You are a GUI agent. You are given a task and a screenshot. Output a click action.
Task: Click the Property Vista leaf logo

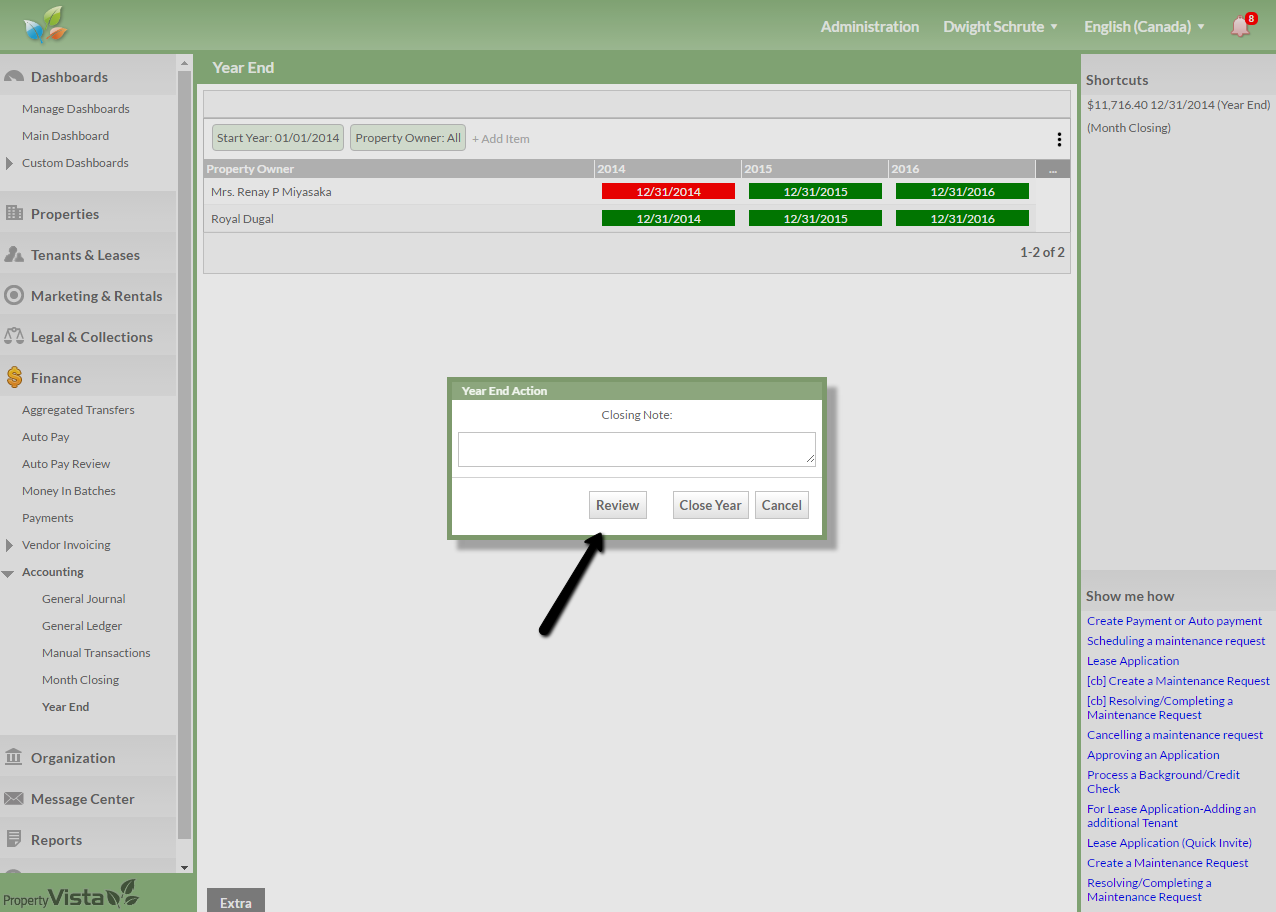[46, 26]
